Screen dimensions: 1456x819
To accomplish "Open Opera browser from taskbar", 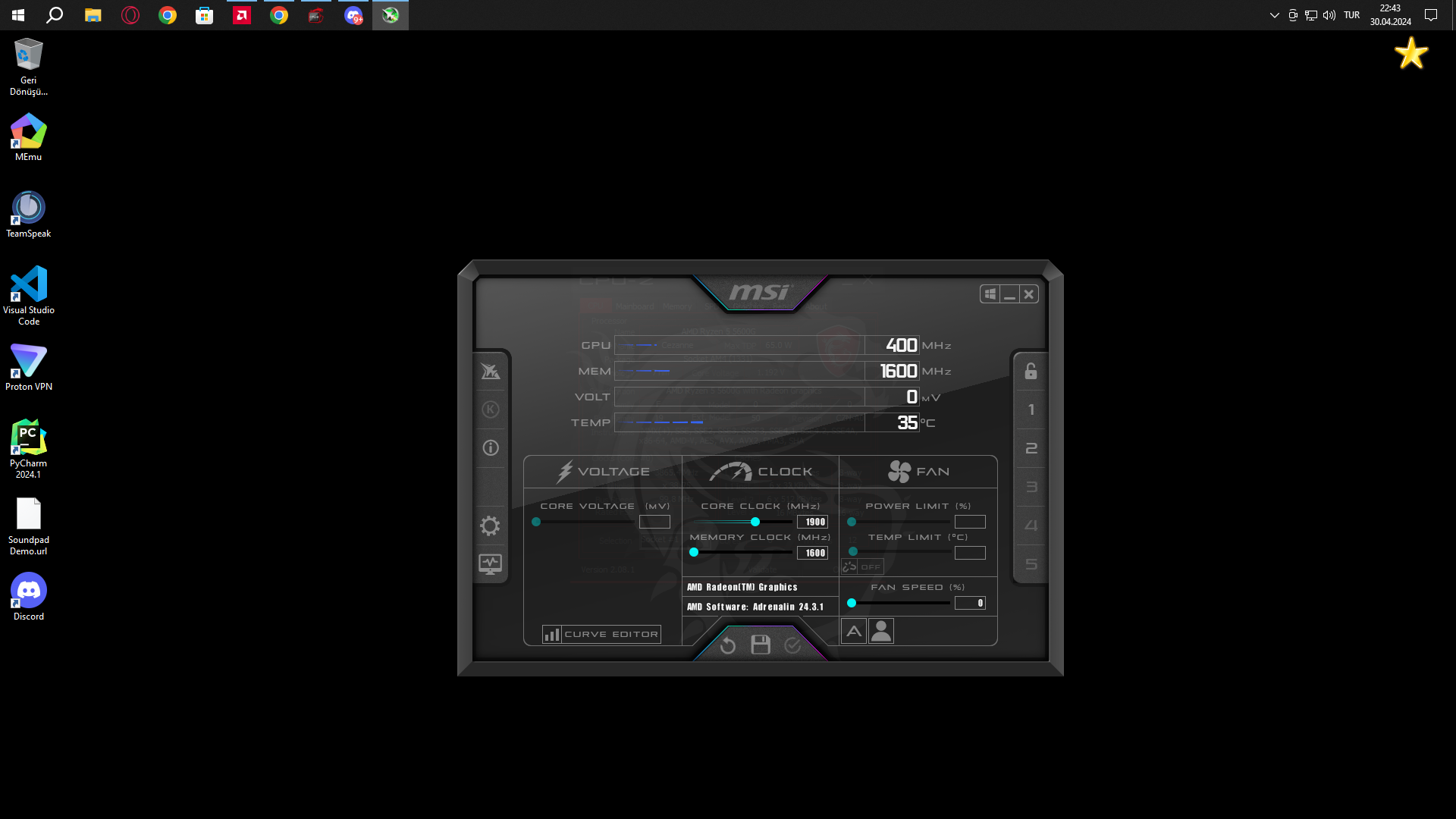I will 130,15.
